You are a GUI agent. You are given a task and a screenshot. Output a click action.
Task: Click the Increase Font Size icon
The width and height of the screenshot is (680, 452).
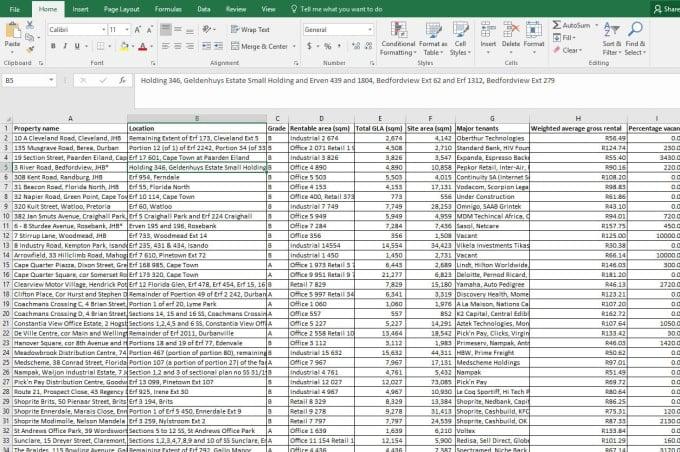[137, 30]
